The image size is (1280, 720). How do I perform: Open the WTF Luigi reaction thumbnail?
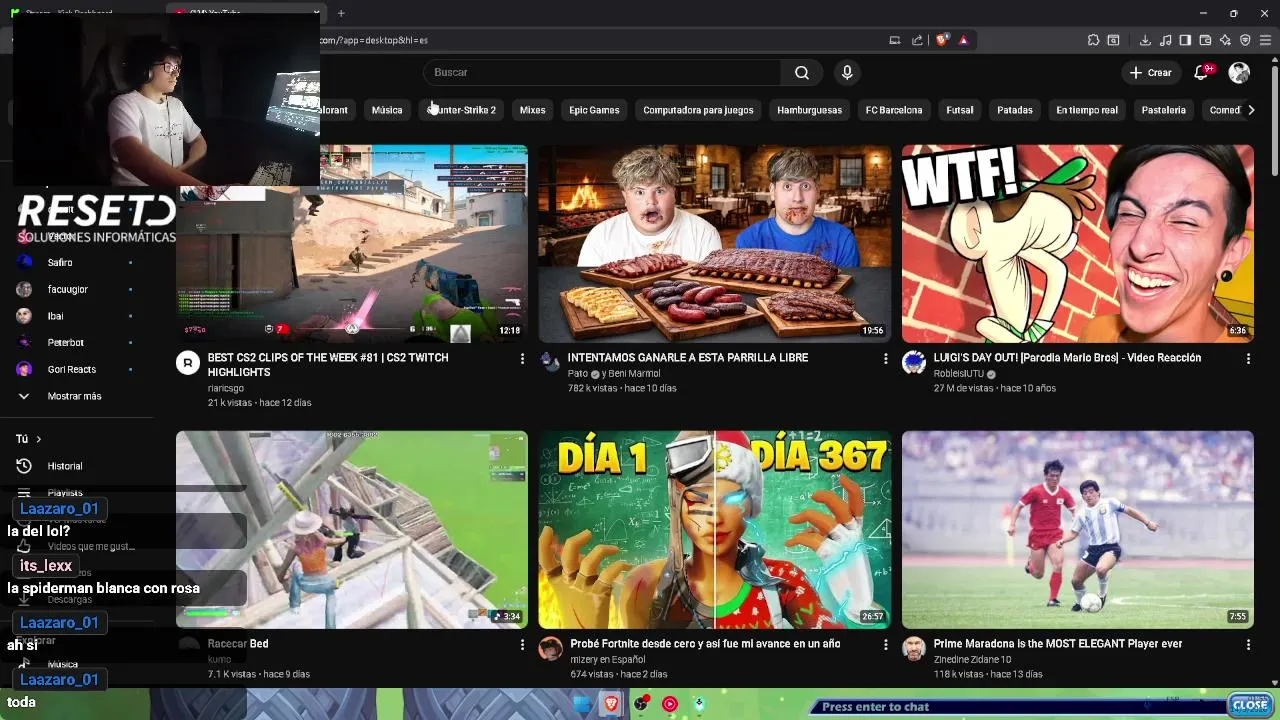pyautogui.click(x=1078, y=244)
